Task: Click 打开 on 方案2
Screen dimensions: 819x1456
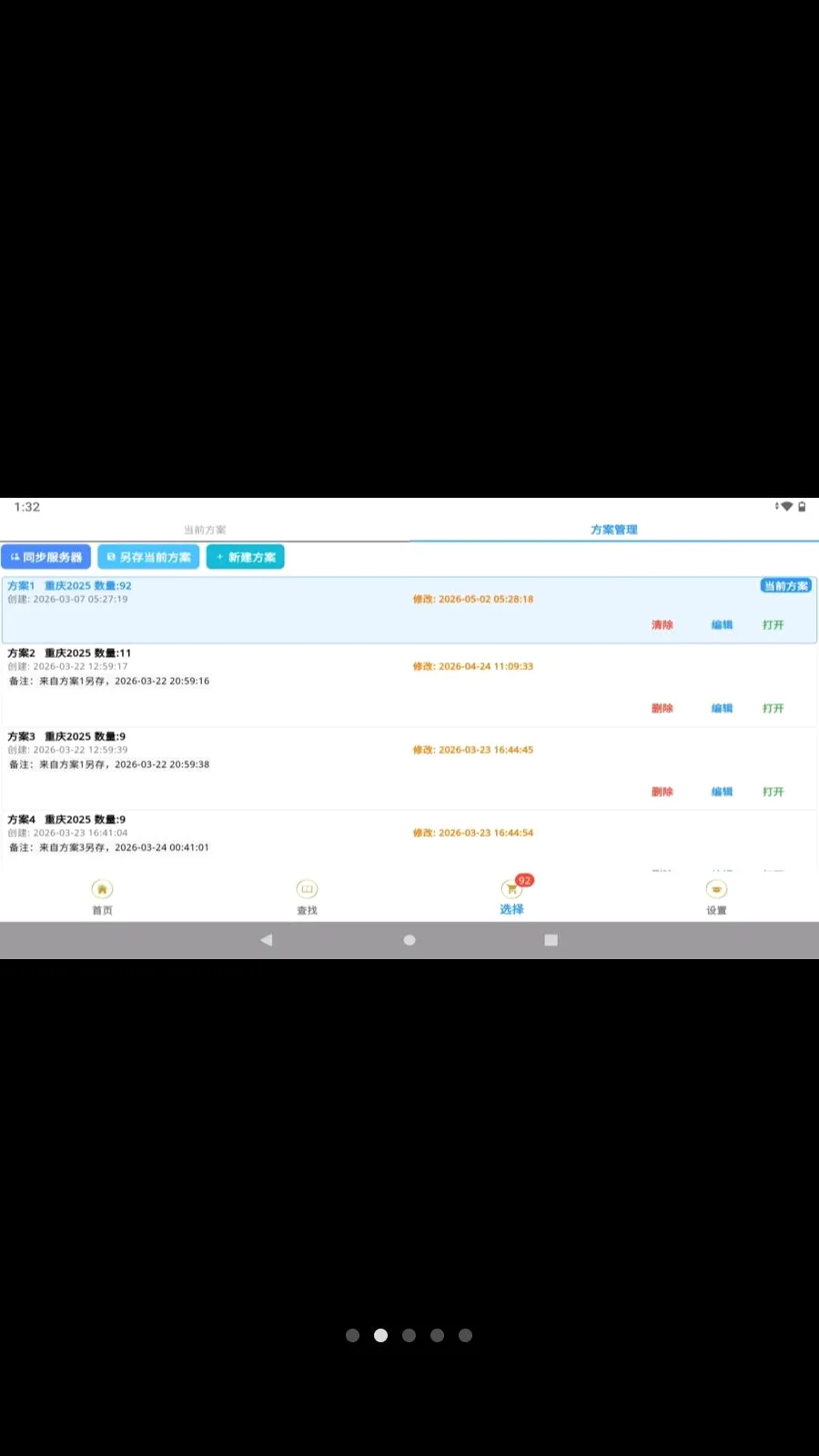Action: point(773,708)
